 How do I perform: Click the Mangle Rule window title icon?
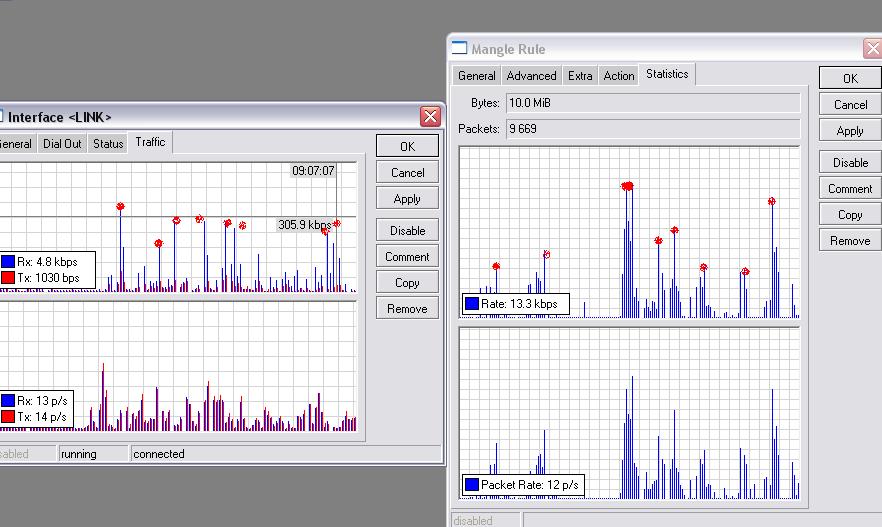(x=460, y=48)
